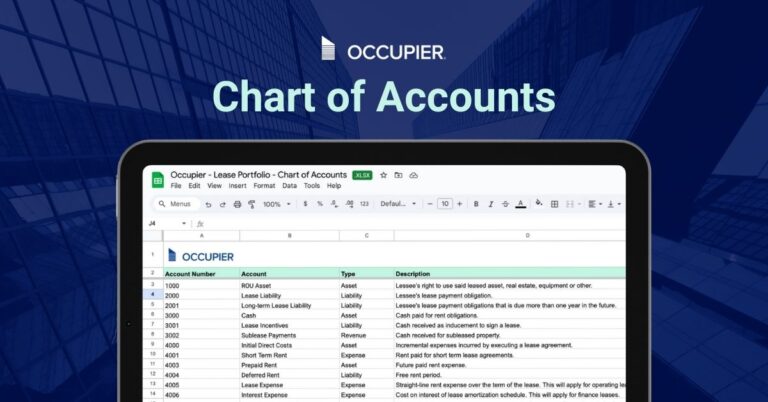
Task: Click the fx formula bar
Action: coord(410,223)
